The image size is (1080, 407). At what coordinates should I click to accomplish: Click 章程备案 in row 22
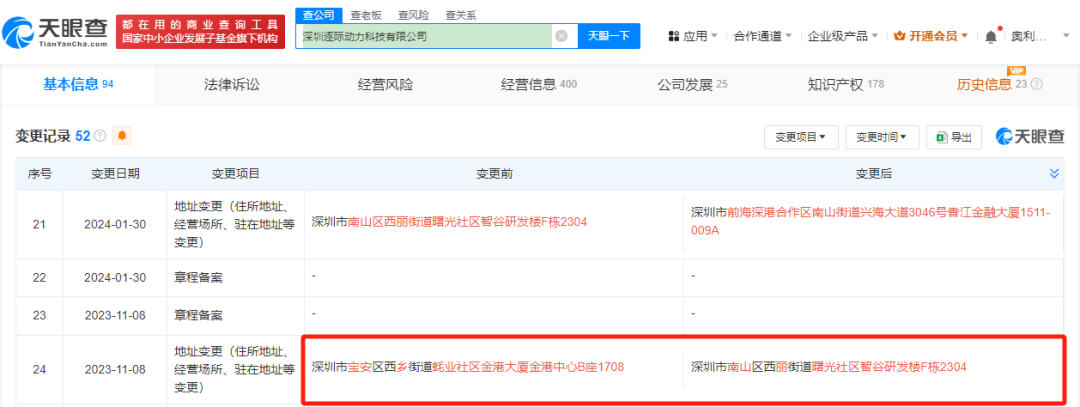pos(198,278)
